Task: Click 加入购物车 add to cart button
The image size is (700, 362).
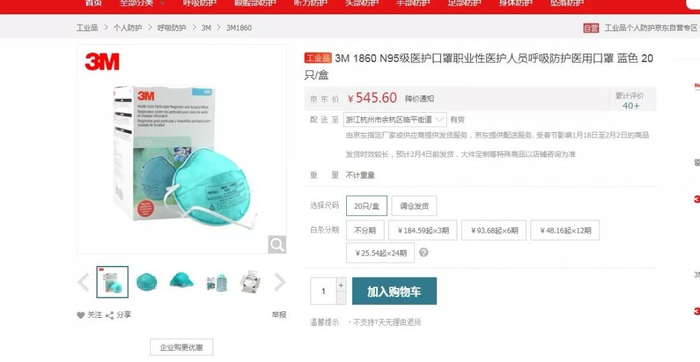Action: pyautogui.click(x=394, y=291)
